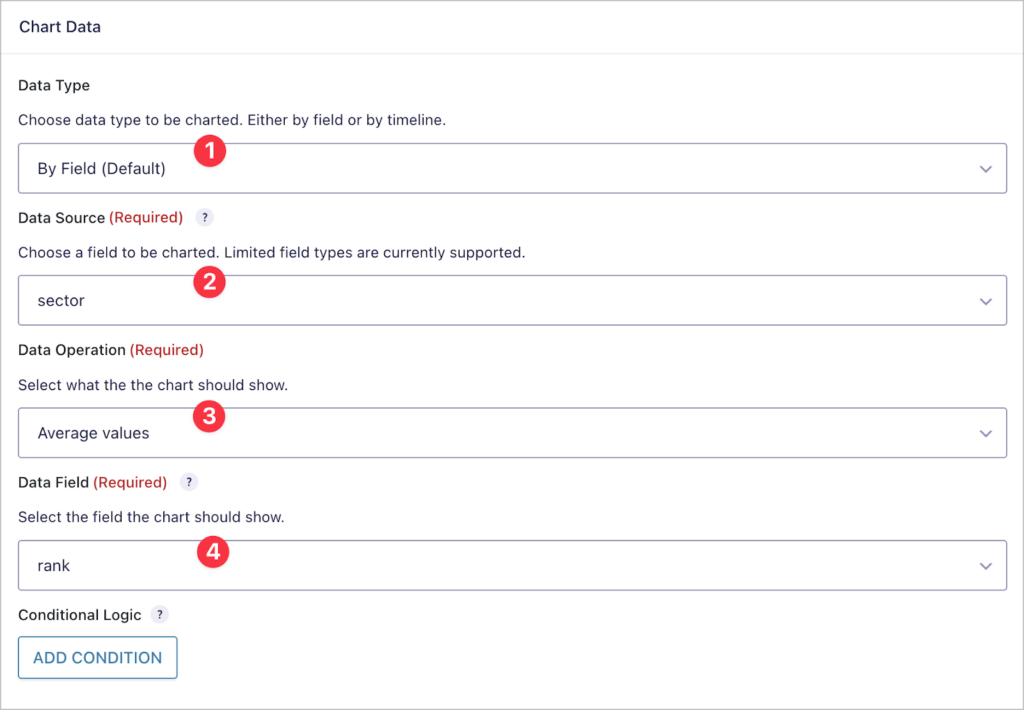Click red badge 1 on Data Type
The image size is (1024, 710).
coord(210,150)
